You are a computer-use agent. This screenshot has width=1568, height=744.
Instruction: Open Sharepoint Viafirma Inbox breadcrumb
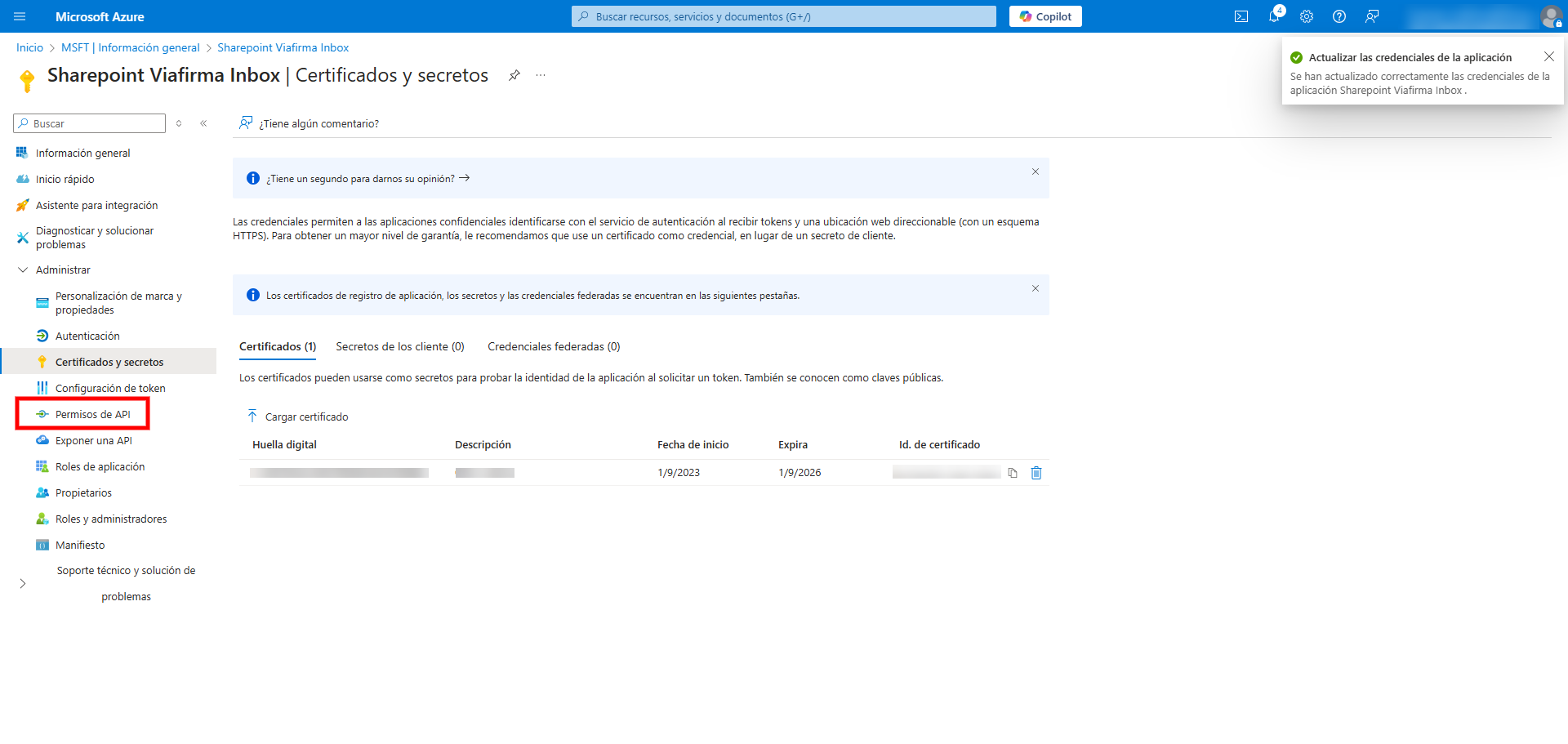click(283, 47)
